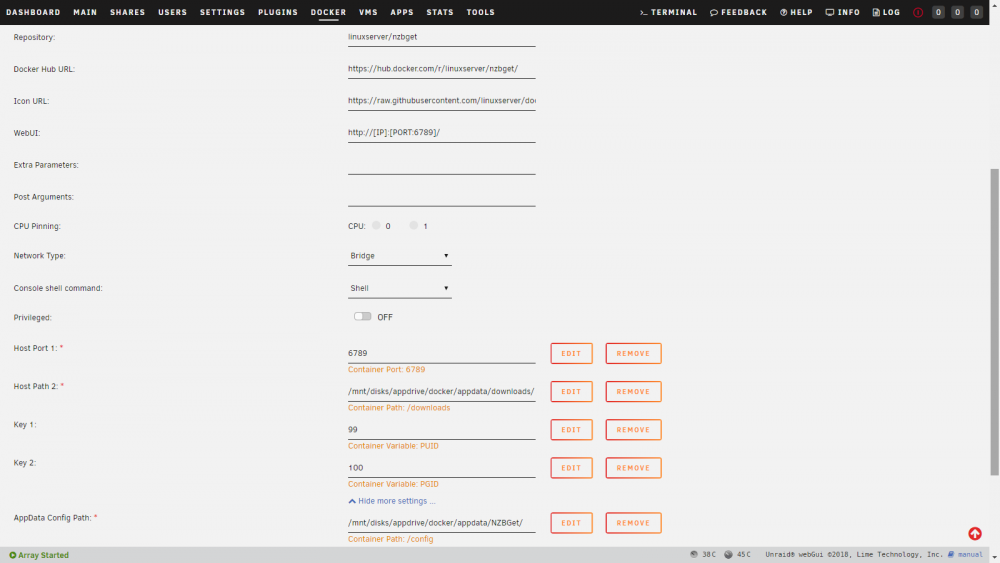1000x563 pixels.
Task: Click the vertical page scrollbar thumb
Action: coord(994,322)
